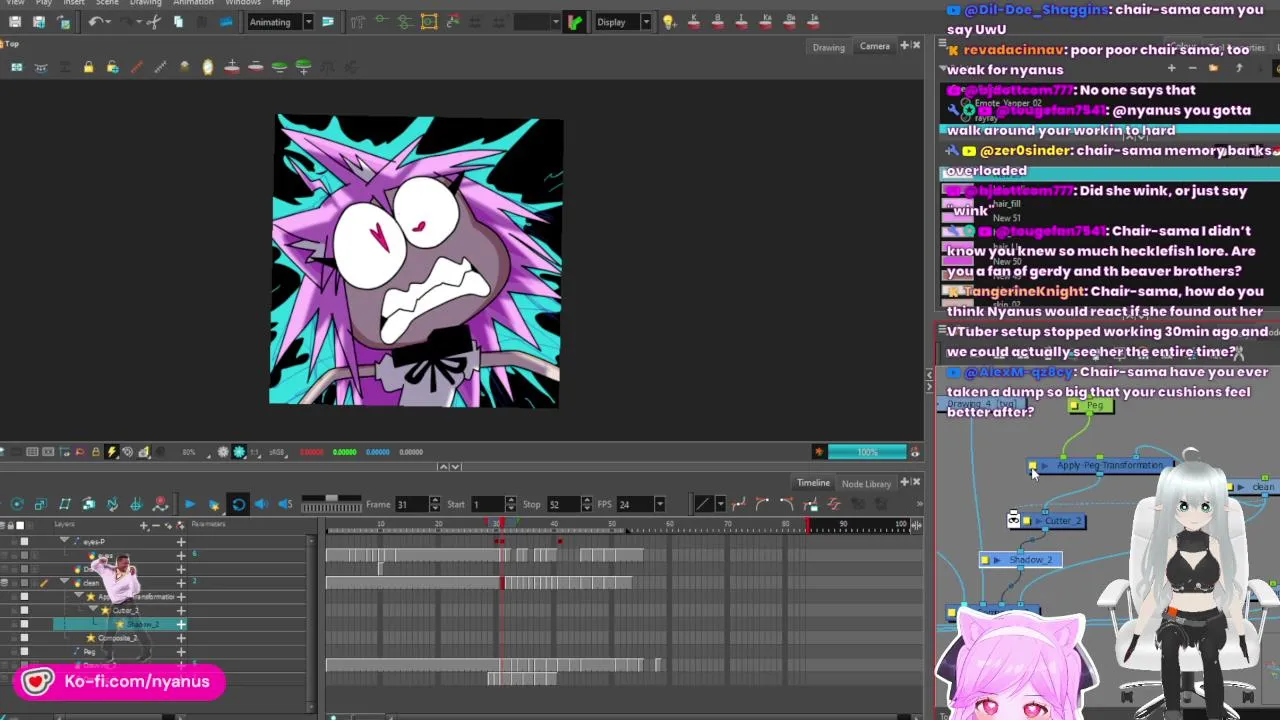Image resolution: width=1280 pixels, height=720 pixels.
Task: Click the Enable All checkbox in the Layers header
Action: click(x=20, y=525)
